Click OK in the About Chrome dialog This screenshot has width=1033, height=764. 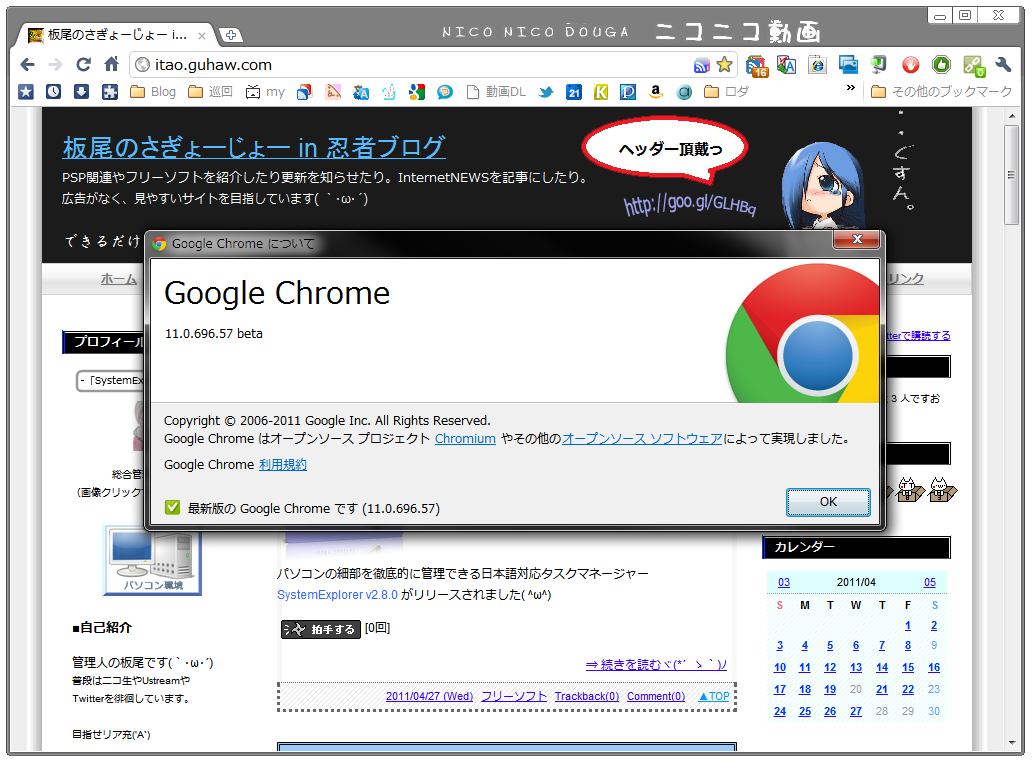[x=828, y=502]
